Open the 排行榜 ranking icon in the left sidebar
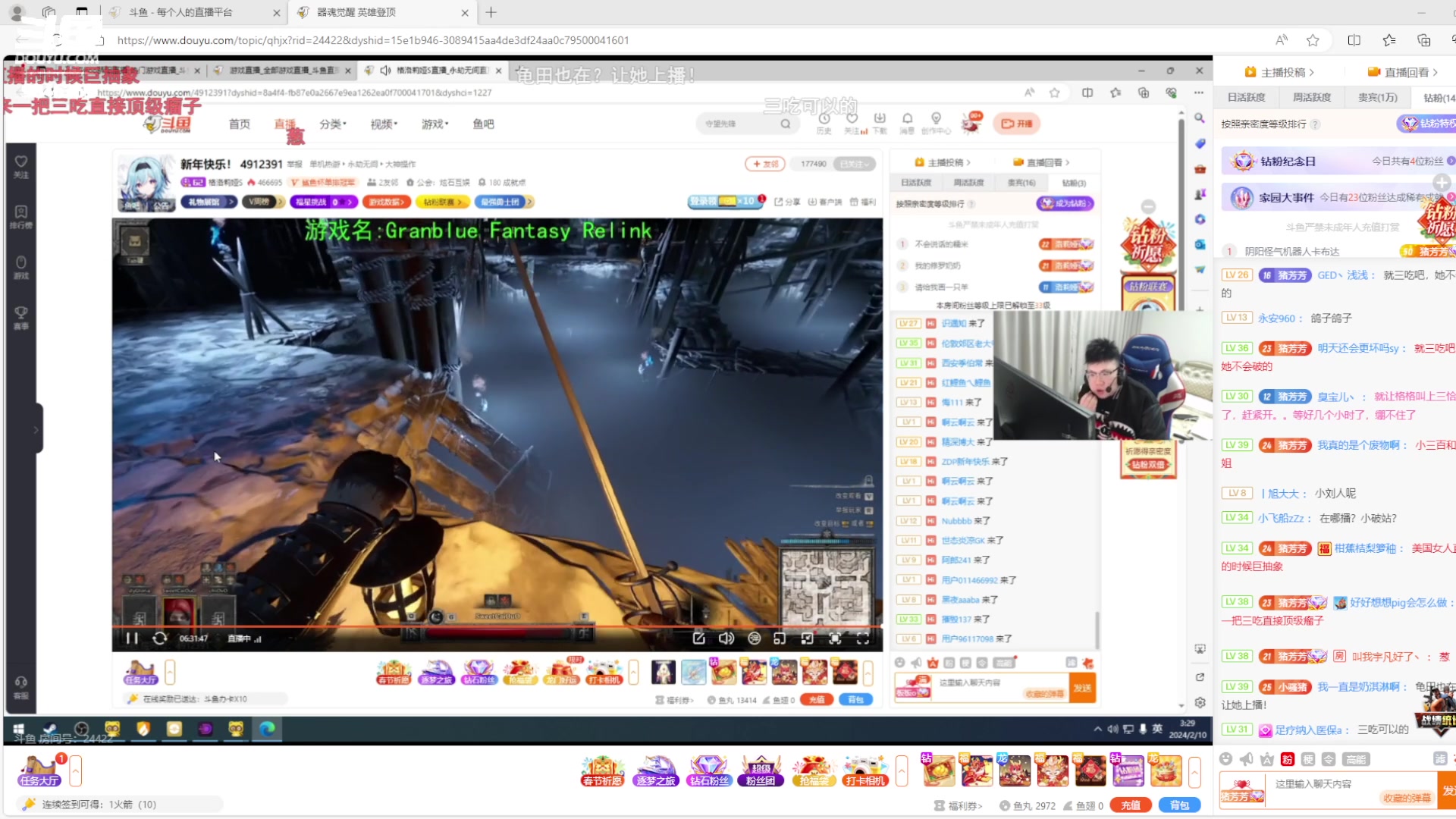 (x=20, y=217)
